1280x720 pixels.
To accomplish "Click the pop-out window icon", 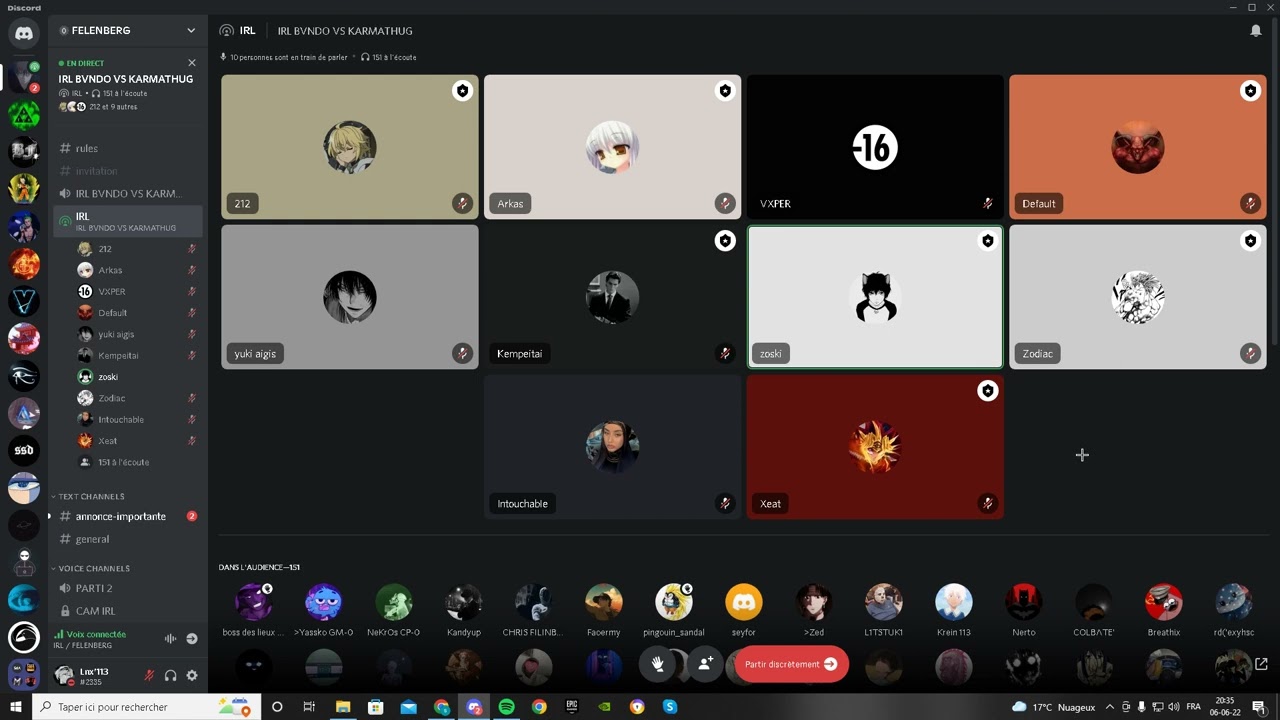I will coord(1261,664).
